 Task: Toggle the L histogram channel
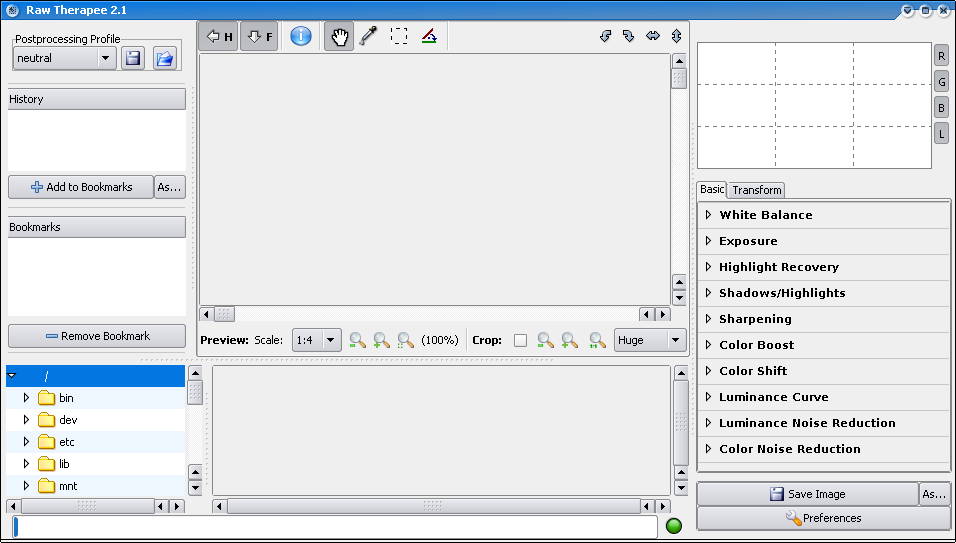(x=941, y=133)
